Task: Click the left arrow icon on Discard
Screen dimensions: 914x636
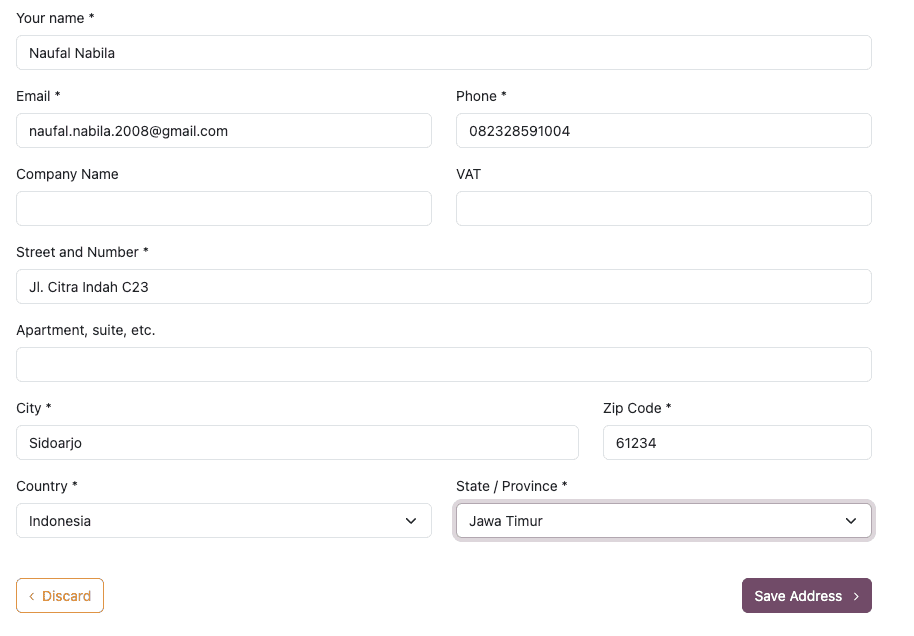Action: [x=31, y=596]
